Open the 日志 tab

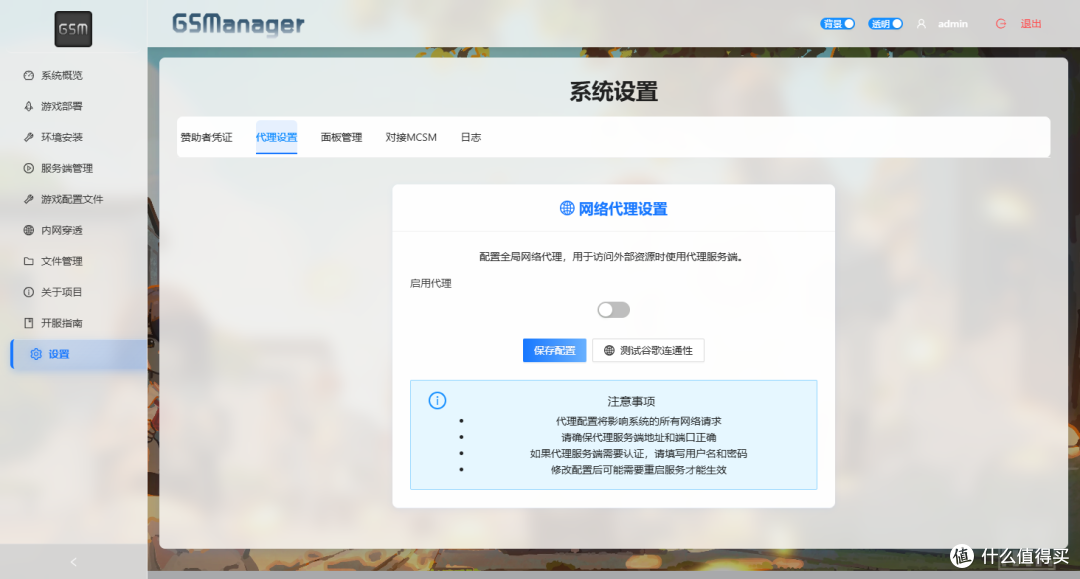point(470,137)
